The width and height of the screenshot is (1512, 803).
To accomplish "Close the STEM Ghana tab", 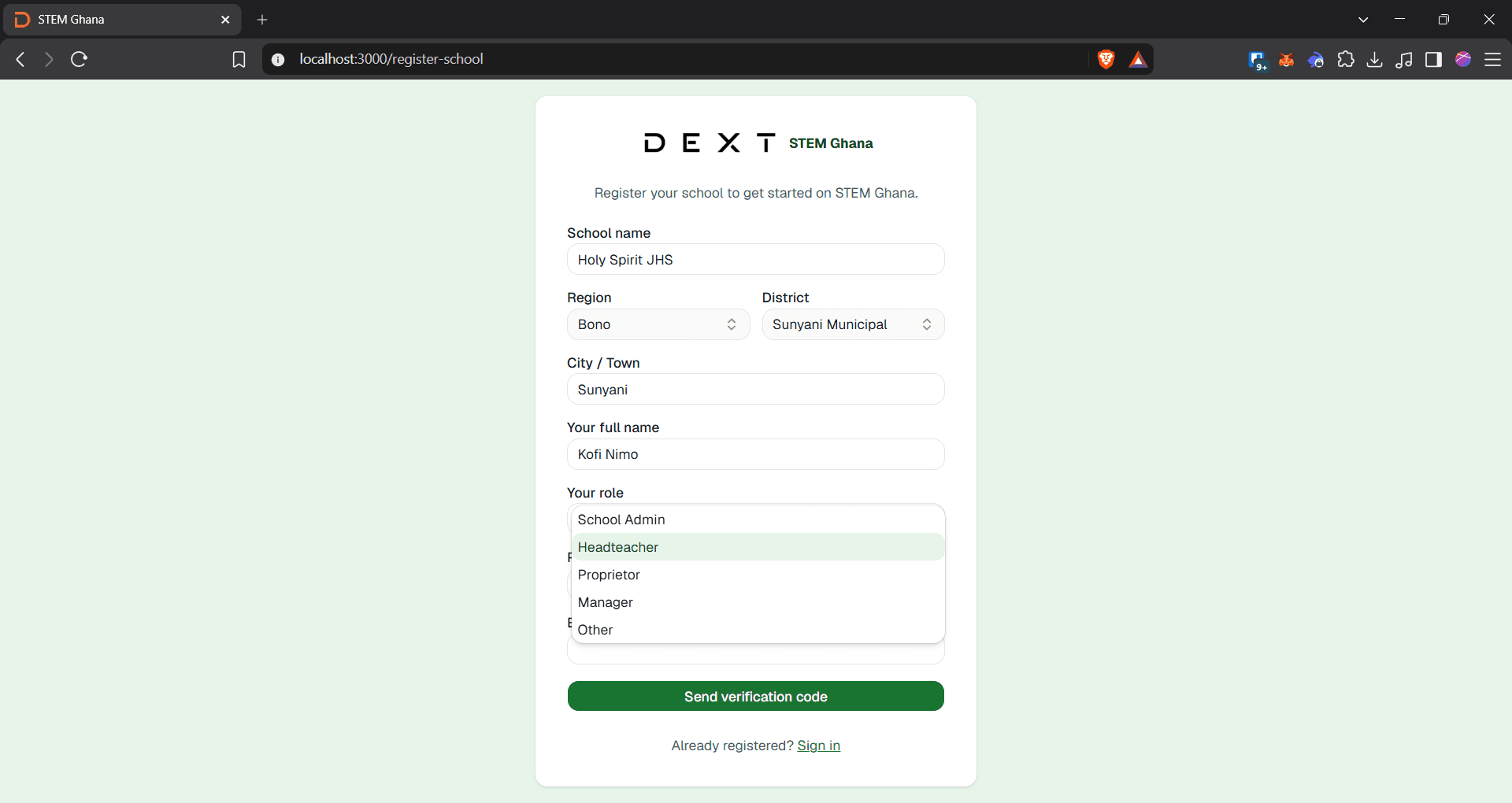I will (x=225, y=20).
